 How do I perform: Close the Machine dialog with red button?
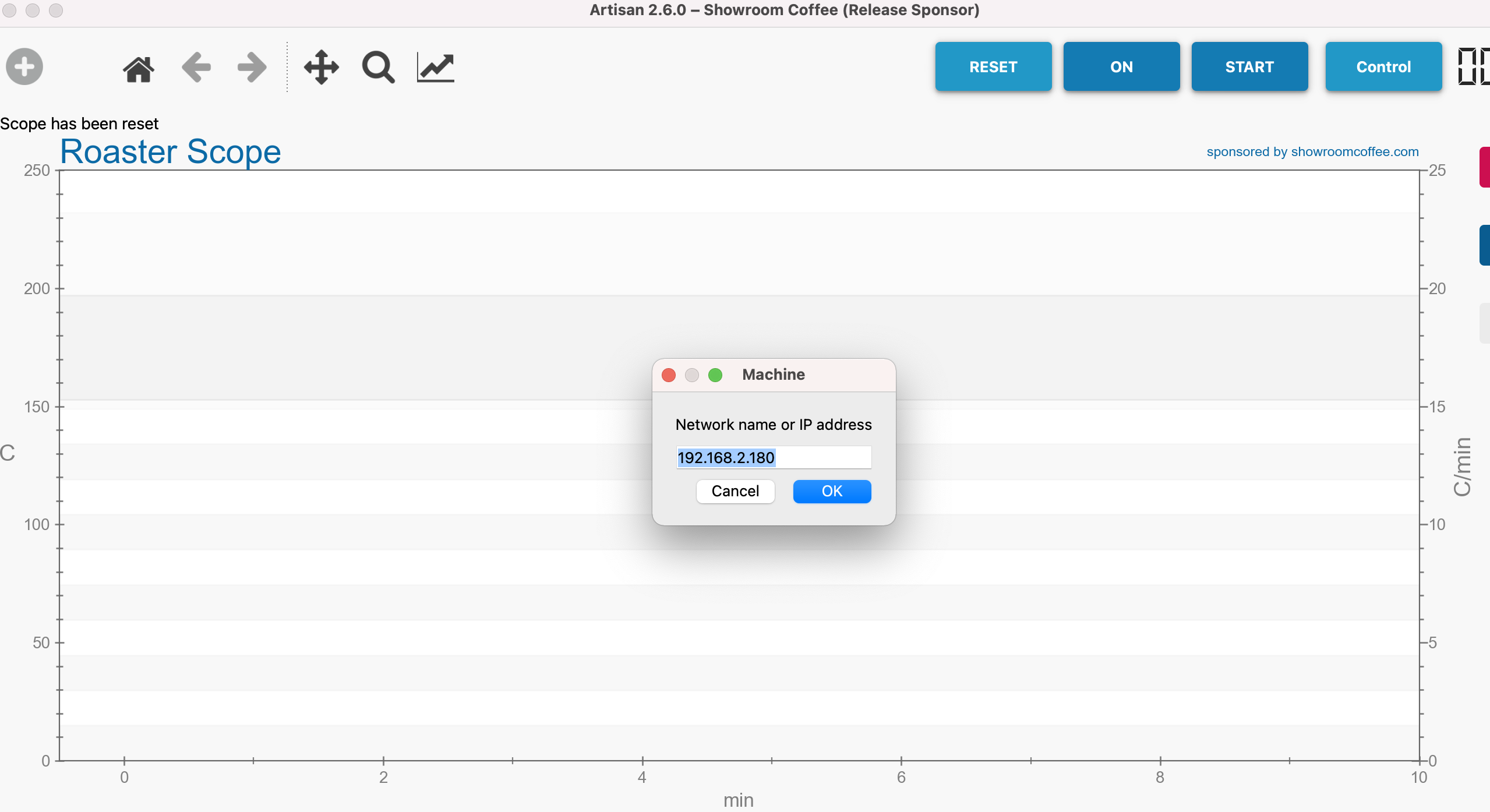pyautogui.click(x=669, y=375)
